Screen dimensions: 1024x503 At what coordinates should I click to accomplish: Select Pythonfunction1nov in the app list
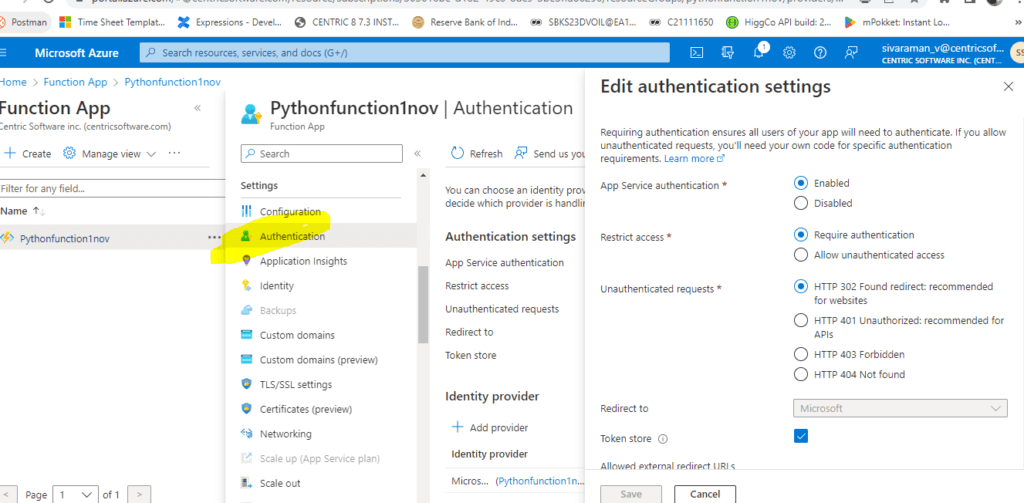click(x=65, y=238)
